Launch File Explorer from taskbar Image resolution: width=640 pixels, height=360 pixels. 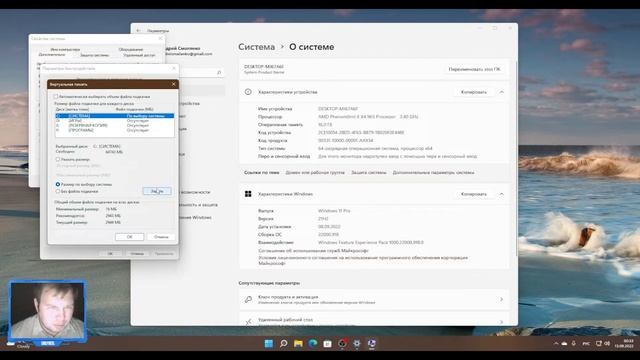[298, 344]
